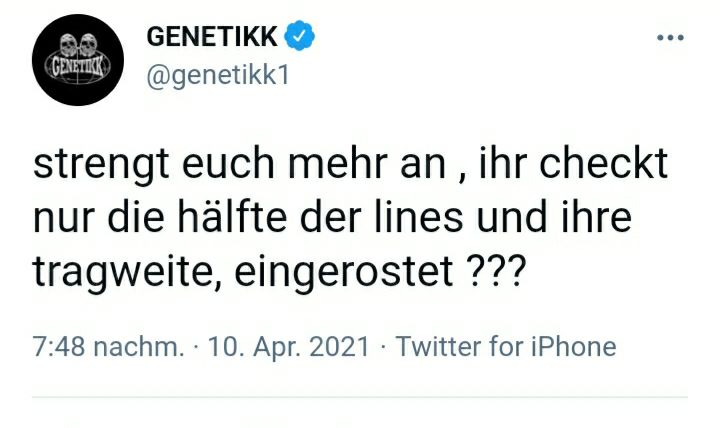720x428 pixels.
Task: Click the word "tragweite" in the tweet
Action: [127, 271]
